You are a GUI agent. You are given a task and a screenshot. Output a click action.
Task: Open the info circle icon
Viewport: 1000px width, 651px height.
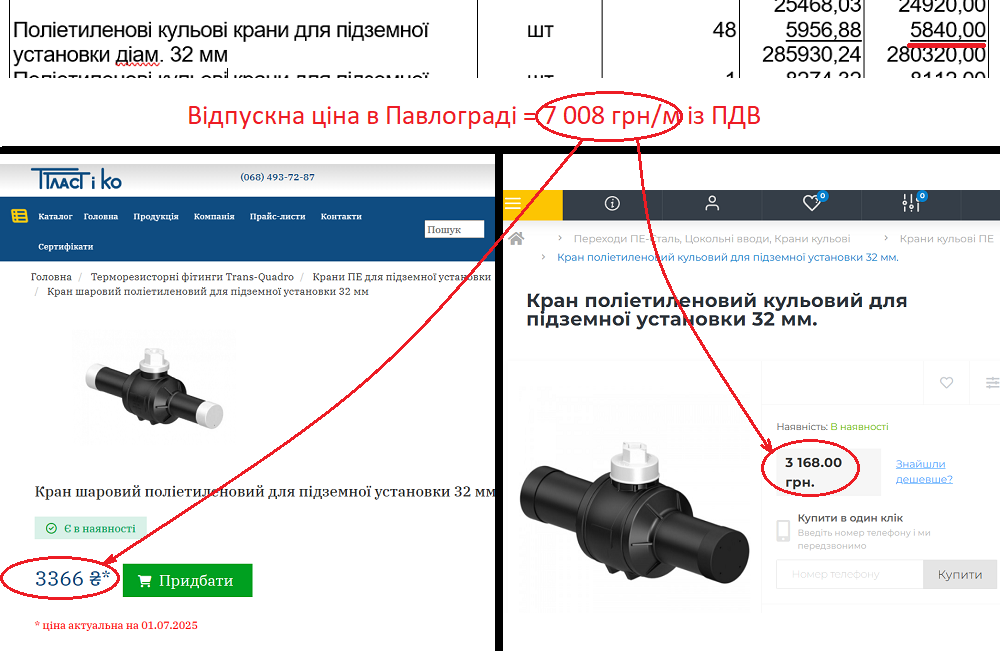[x=612, y=203]
